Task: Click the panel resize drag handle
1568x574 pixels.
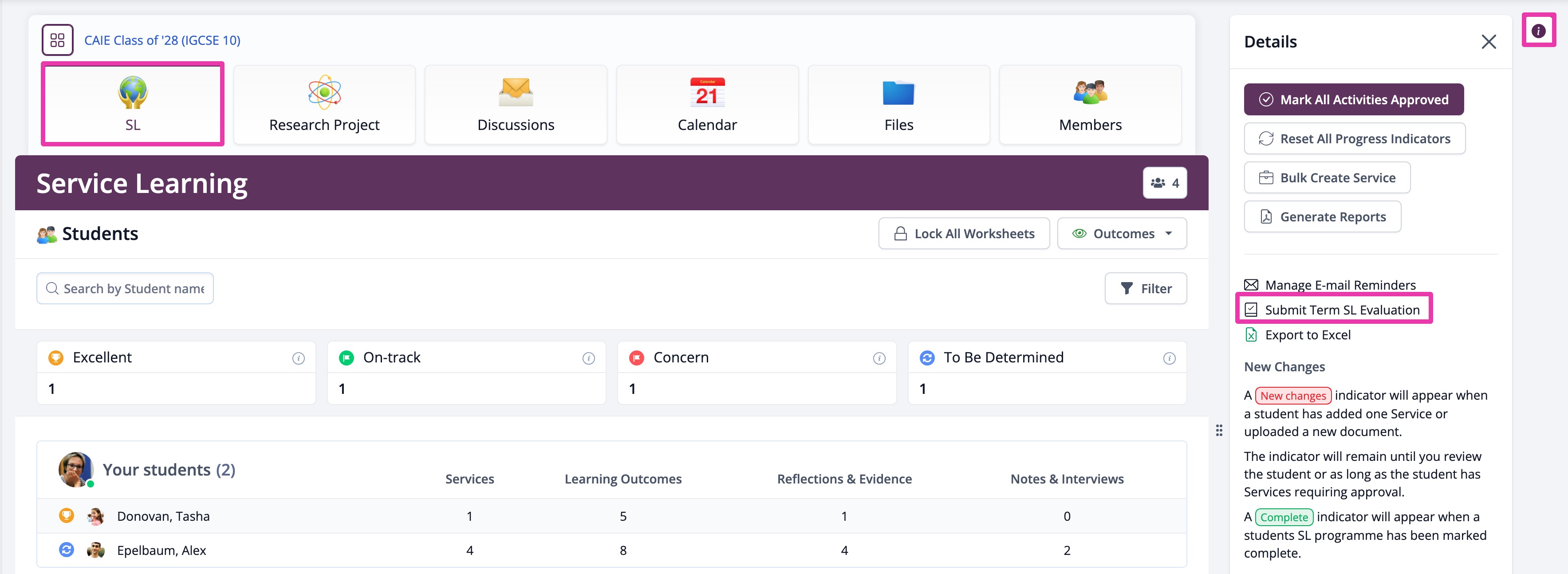Action: (x=1219, y=430)
